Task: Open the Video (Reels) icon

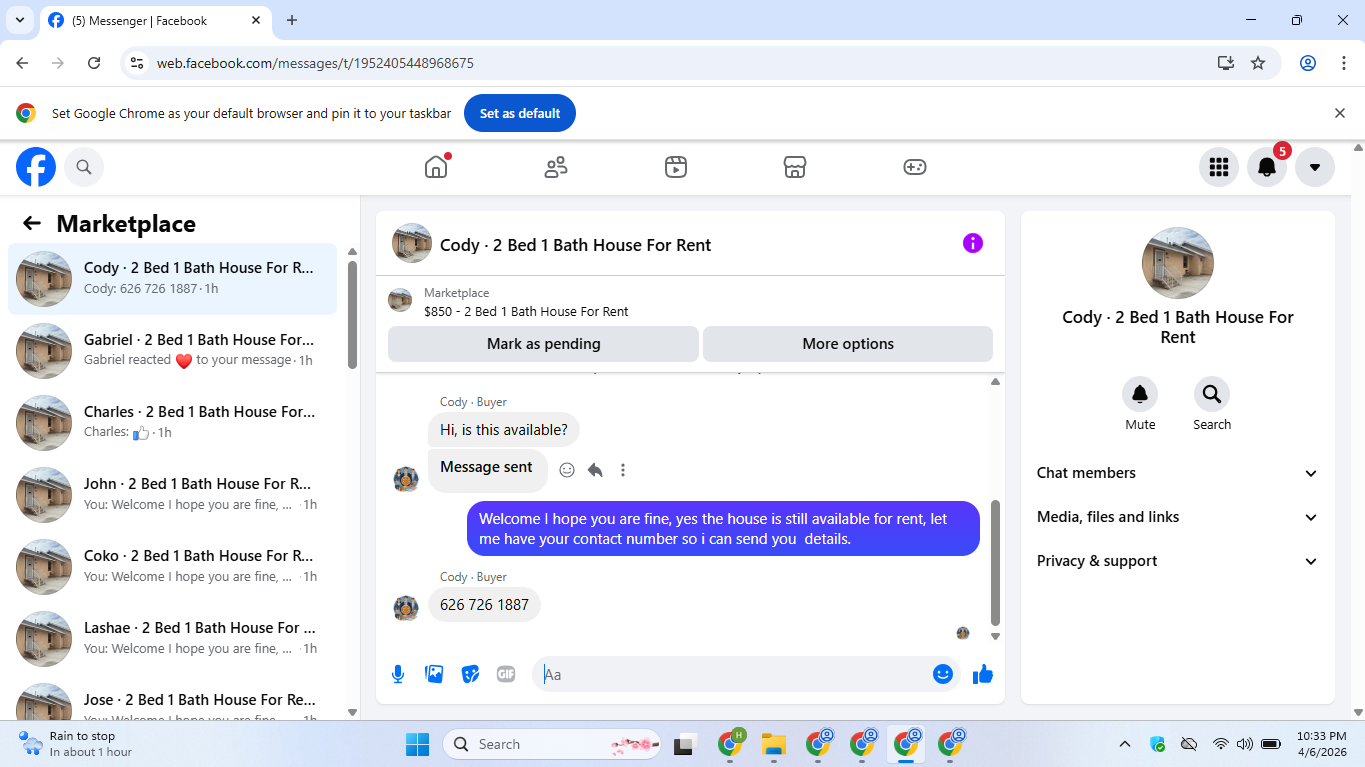Action: point(676,167)
